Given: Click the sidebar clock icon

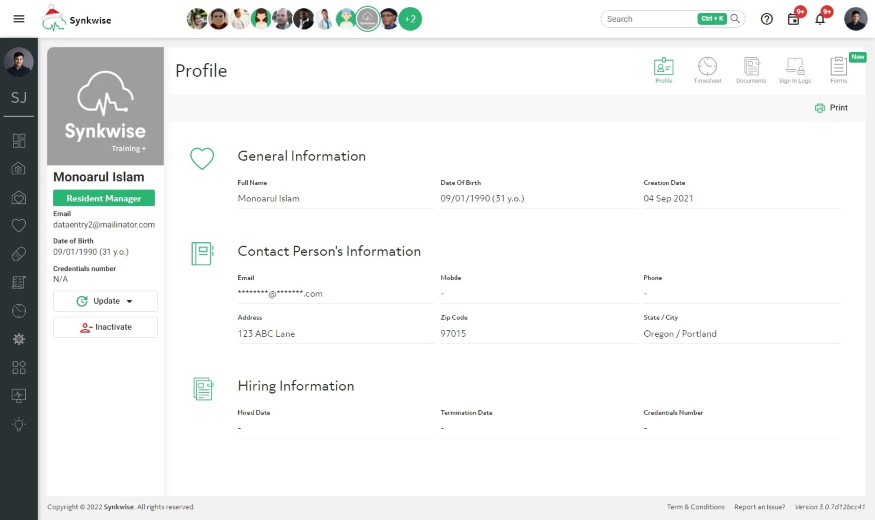Looking at the screenshot, I should (18, 311).
